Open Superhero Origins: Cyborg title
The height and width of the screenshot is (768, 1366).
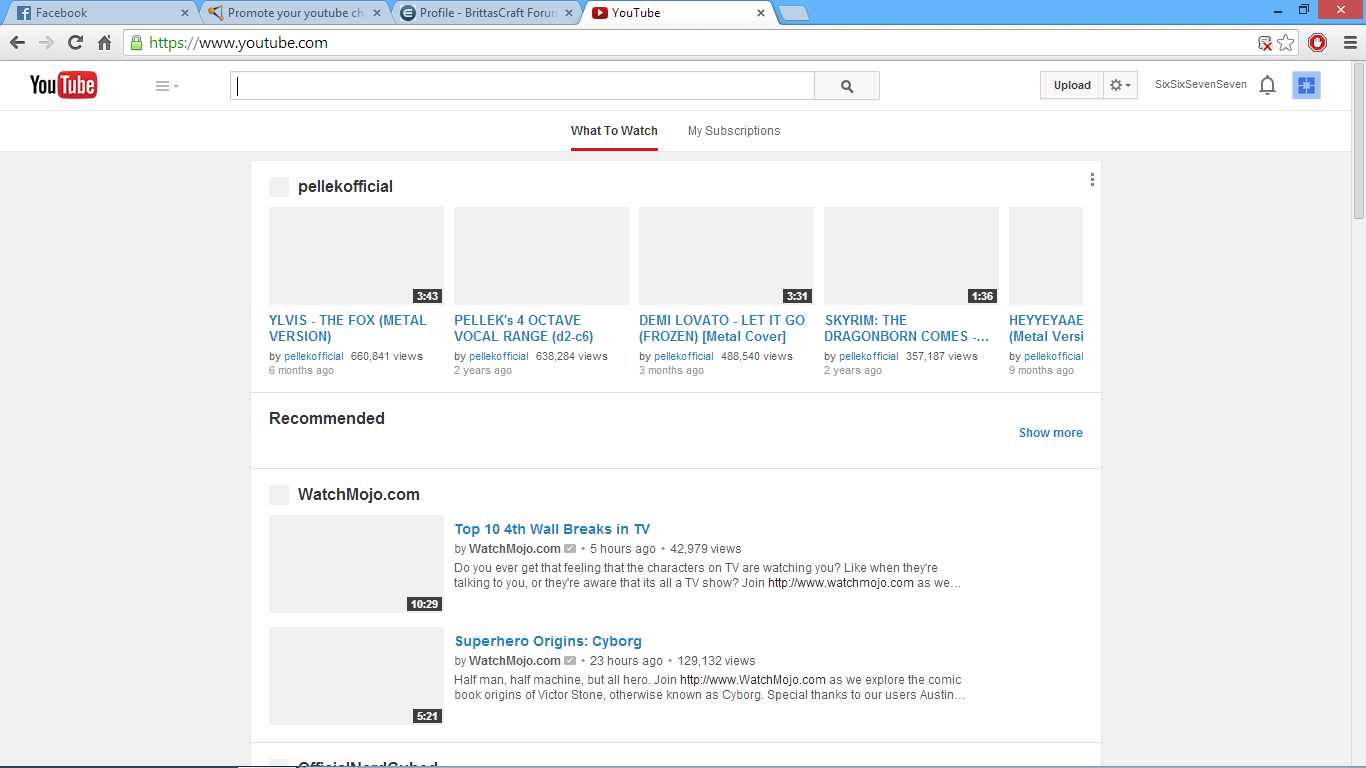548,641
